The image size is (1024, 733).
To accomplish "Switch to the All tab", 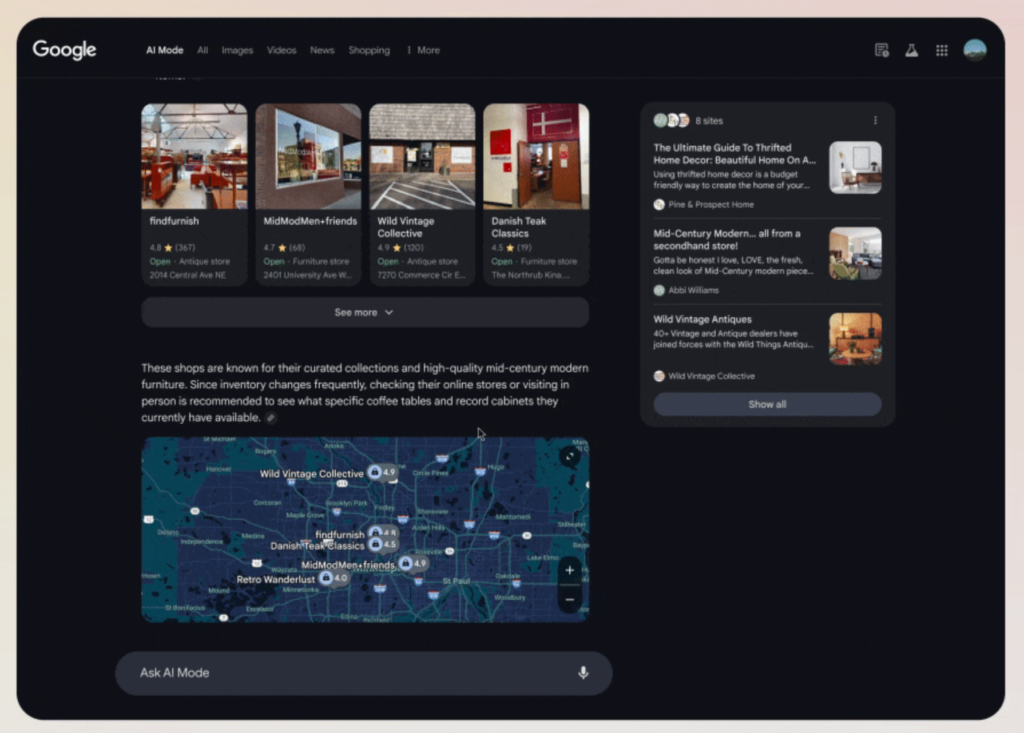I will click(x=202, y=50).
